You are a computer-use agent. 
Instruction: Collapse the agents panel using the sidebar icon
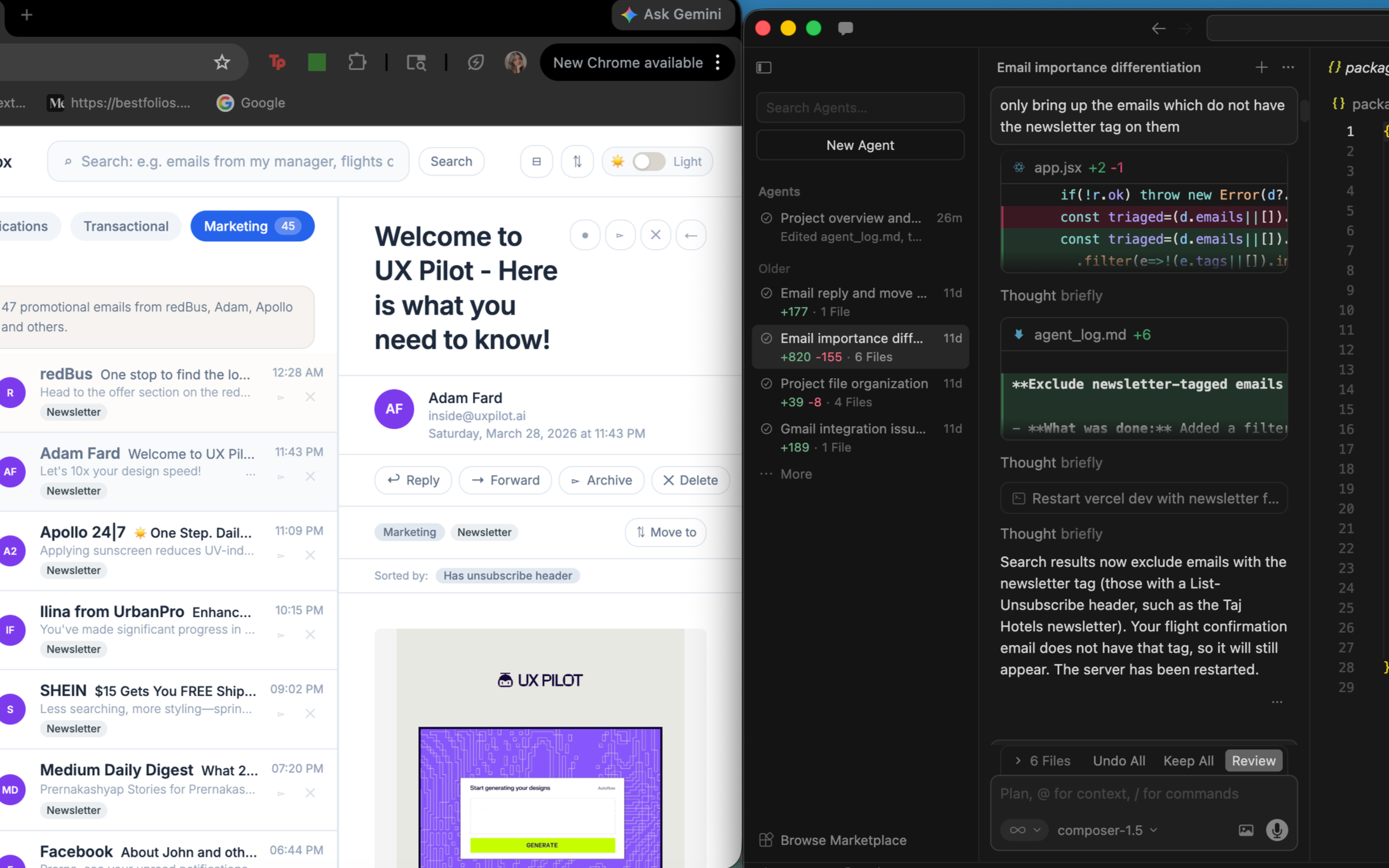click(x=763, y=67)
